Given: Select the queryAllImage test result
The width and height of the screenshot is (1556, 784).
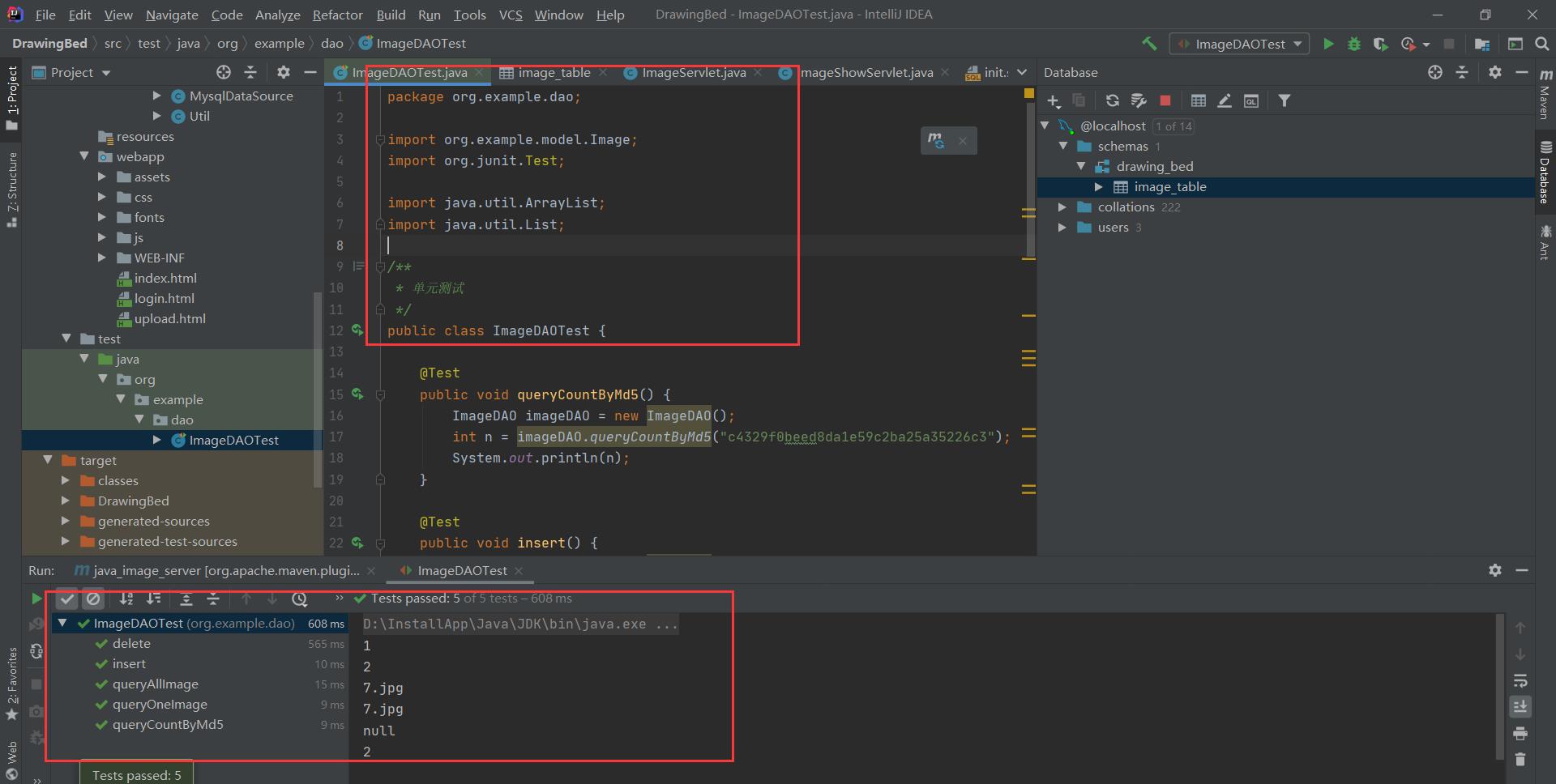Looking at the screenshot, I should (156, 684).
